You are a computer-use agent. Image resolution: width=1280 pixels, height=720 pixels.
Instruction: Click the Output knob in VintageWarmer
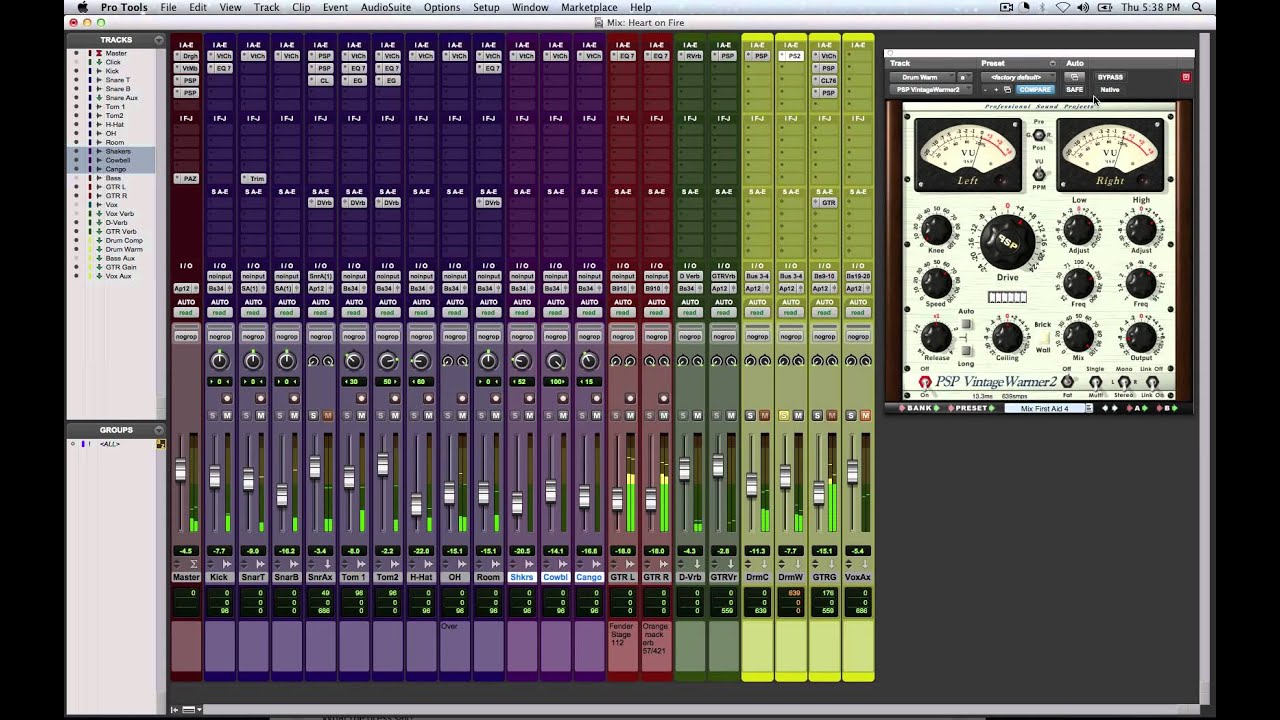1141,336
